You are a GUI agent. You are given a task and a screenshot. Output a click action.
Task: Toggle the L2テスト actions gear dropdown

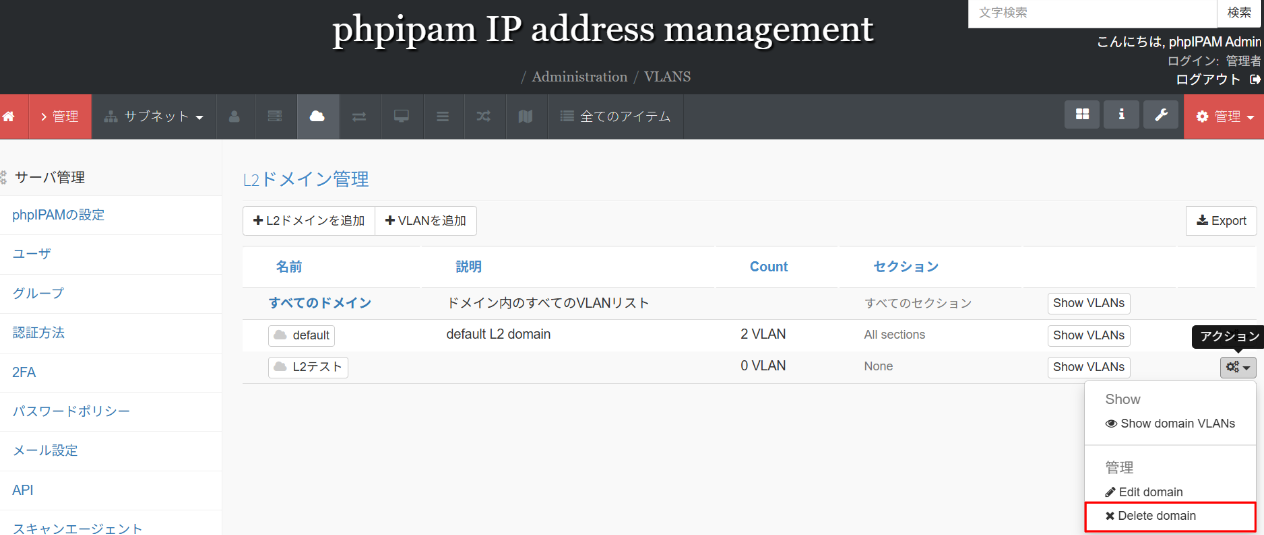coord(1238,368)
